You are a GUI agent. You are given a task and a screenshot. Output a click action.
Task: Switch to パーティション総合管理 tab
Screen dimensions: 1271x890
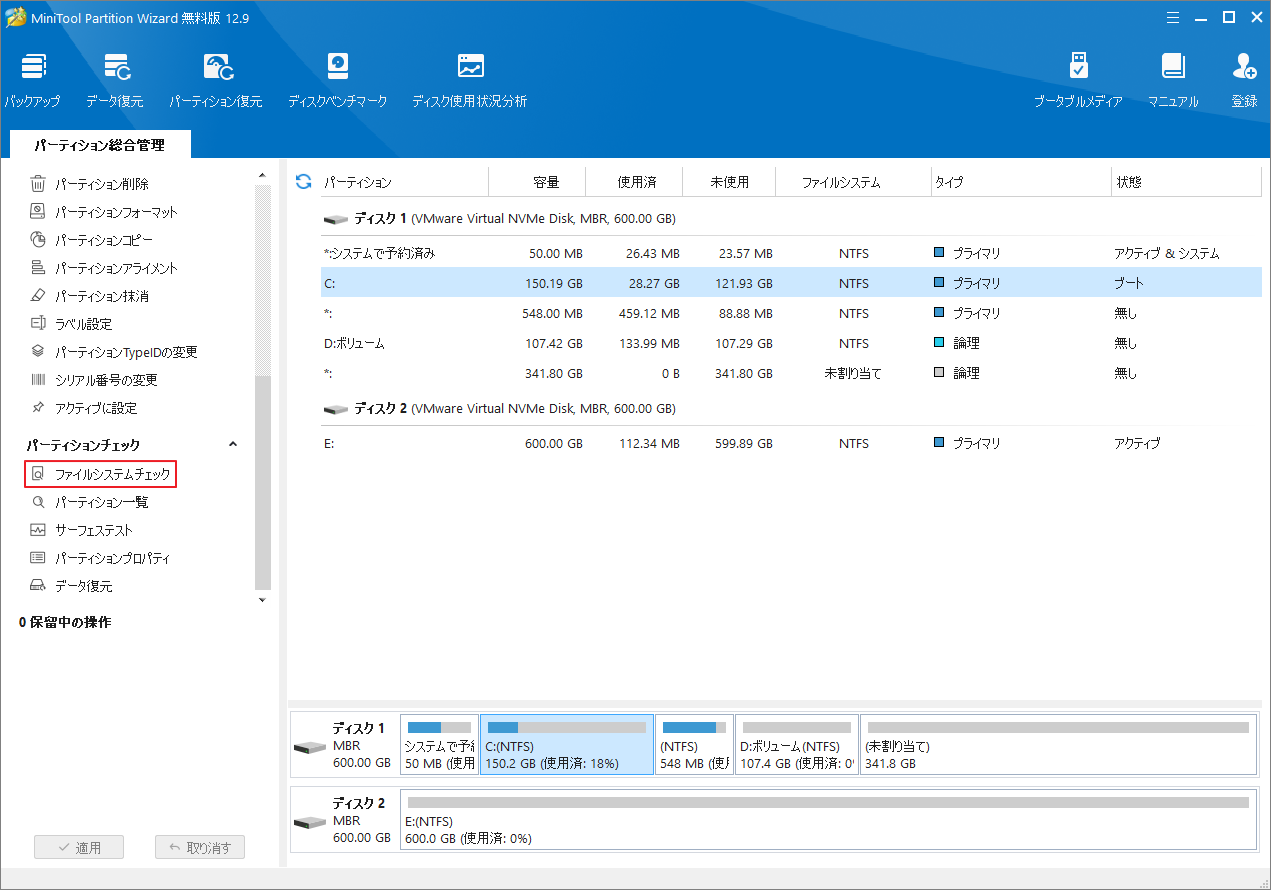pyautogui.click(x=99, y=145)
